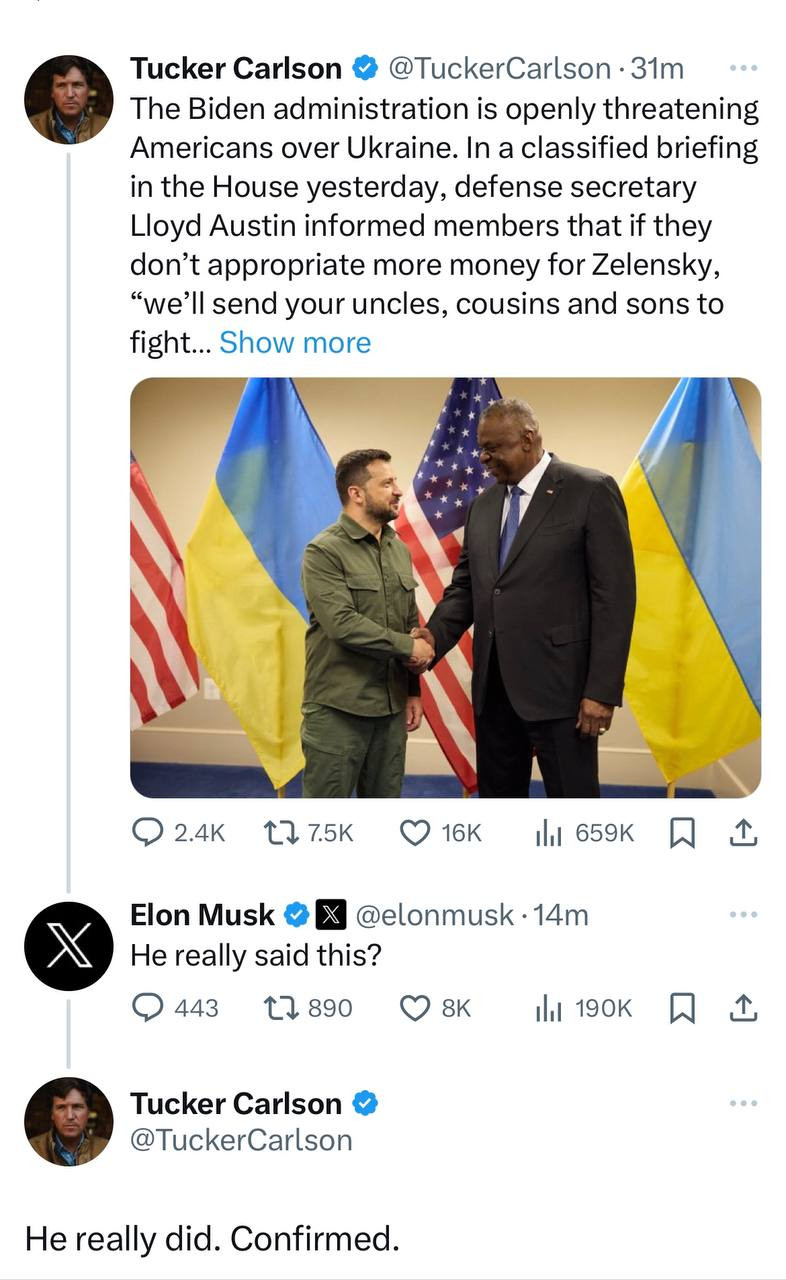Image resolution: width=786 pixels, height=1280 pixels.
Task: Open Tucker Carlson's avatar on top tweet
Action: pyautogui.click(x=68, y=99)
